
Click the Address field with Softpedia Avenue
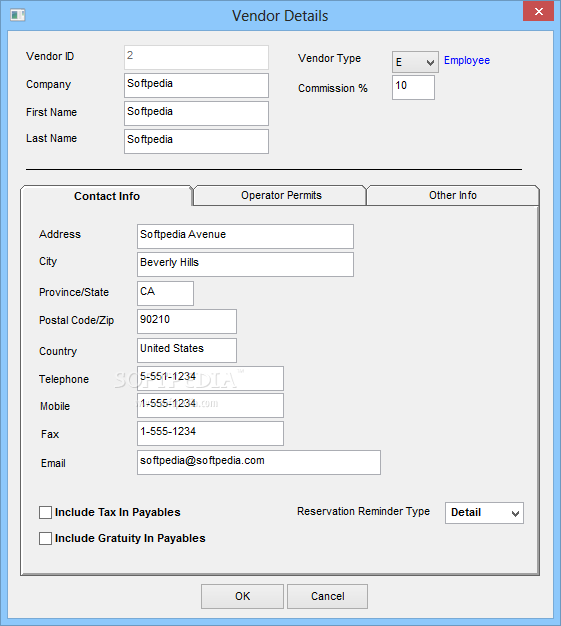coord(245,236)
